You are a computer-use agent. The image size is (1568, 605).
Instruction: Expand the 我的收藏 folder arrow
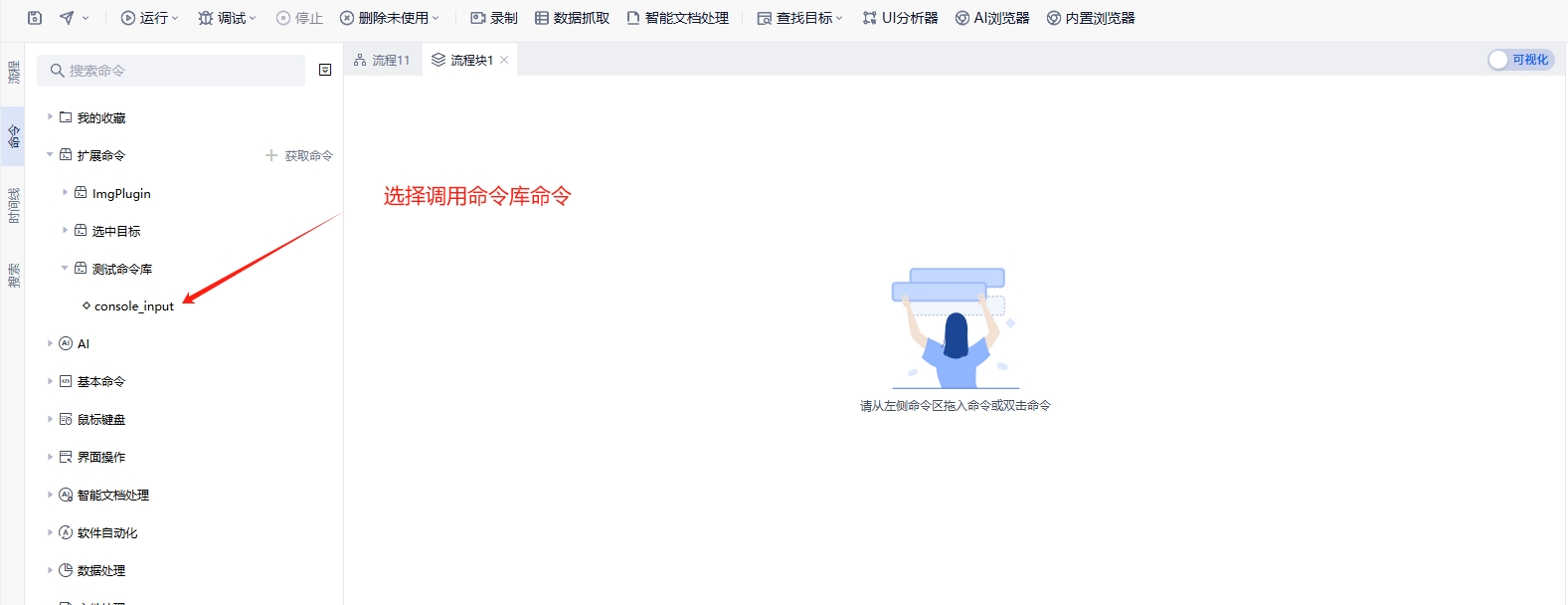[x=50, y=117]
